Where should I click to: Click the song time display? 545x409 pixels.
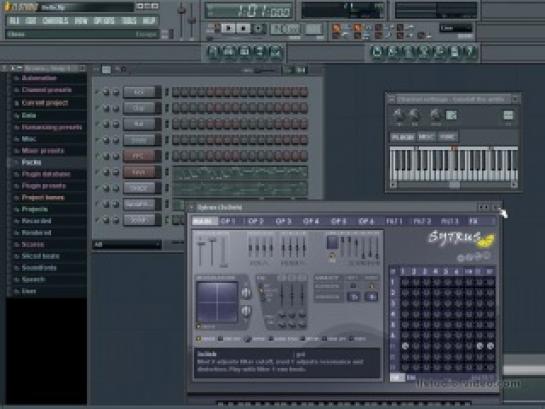(x=249, y=10)
